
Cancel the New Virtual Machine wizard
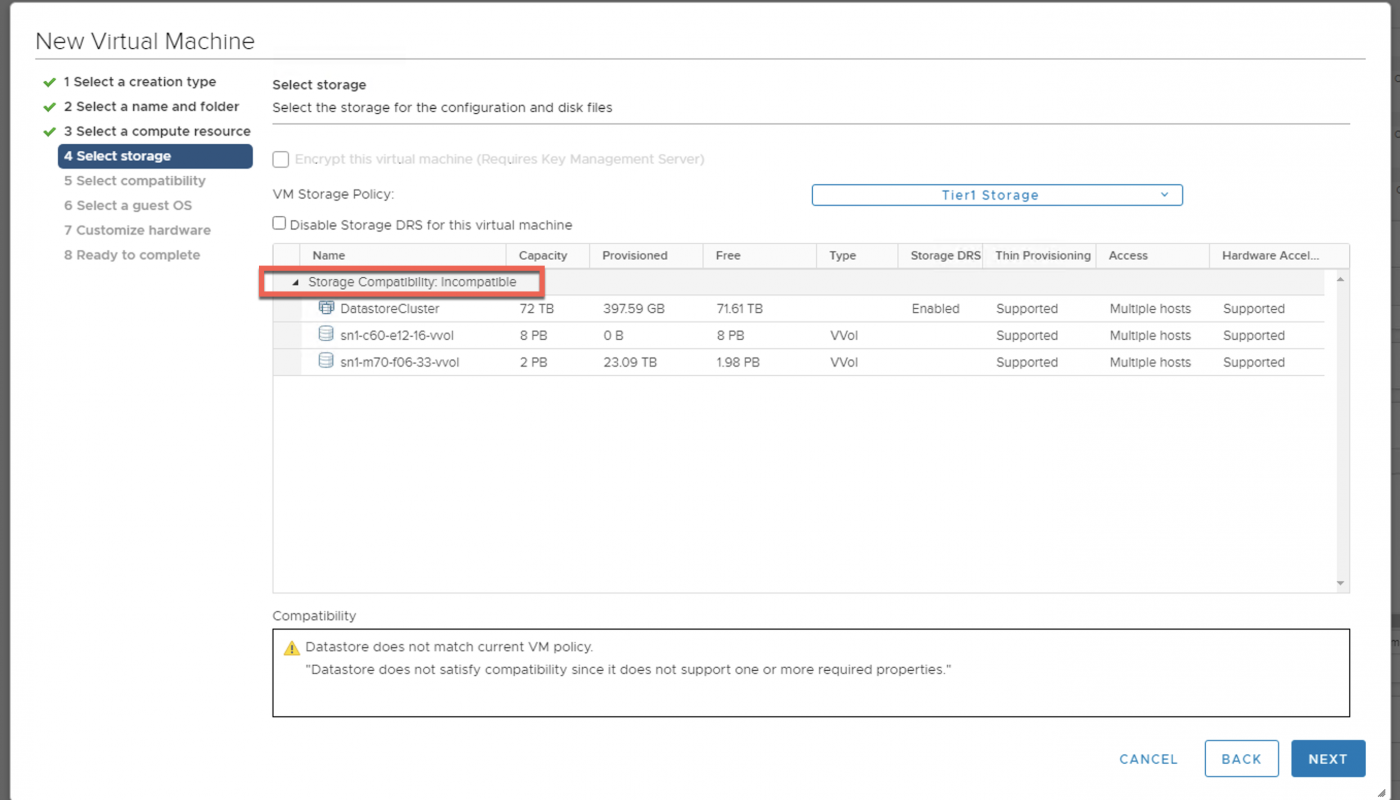1148,759
